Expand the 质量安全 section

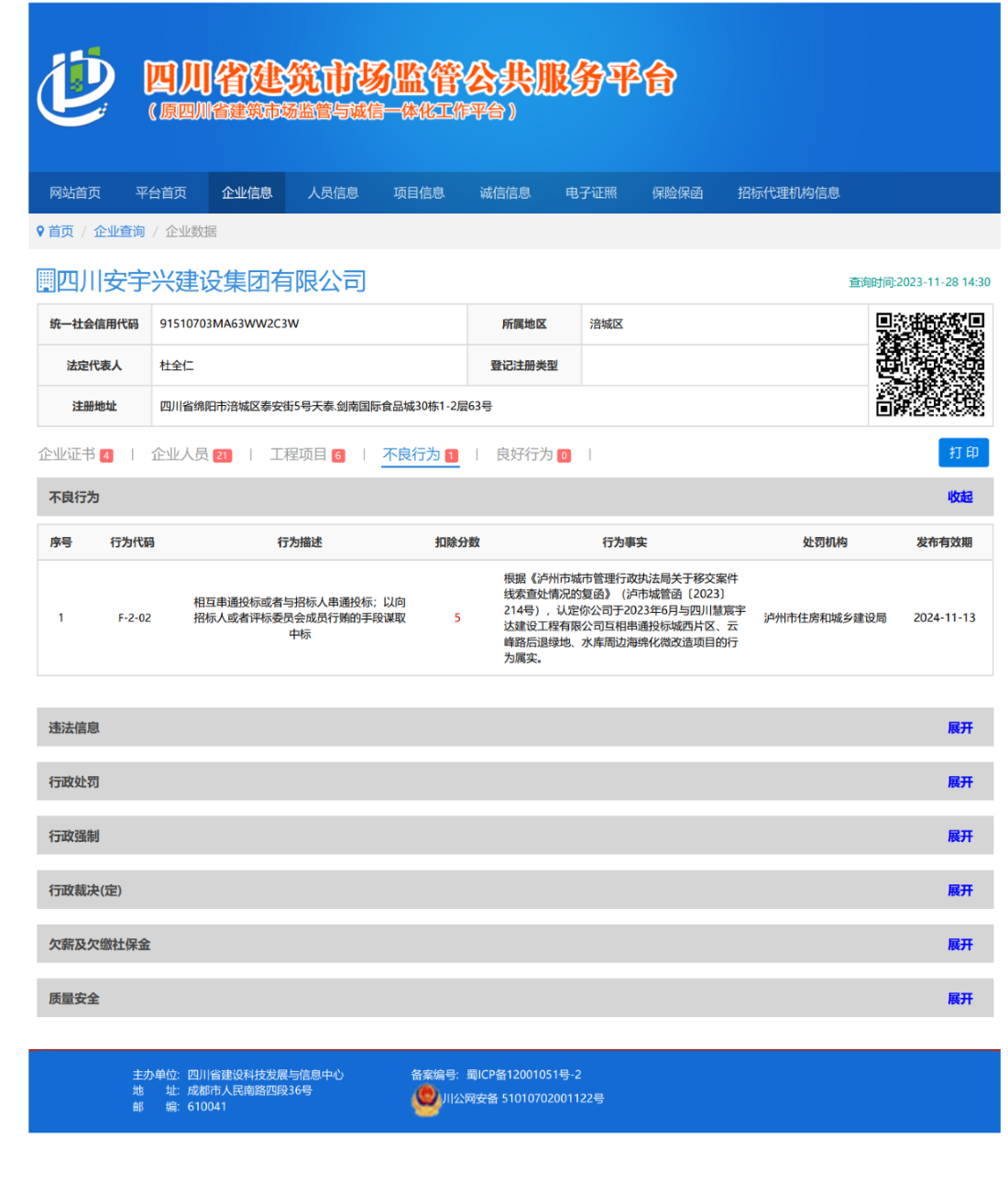tap(960, 998)
